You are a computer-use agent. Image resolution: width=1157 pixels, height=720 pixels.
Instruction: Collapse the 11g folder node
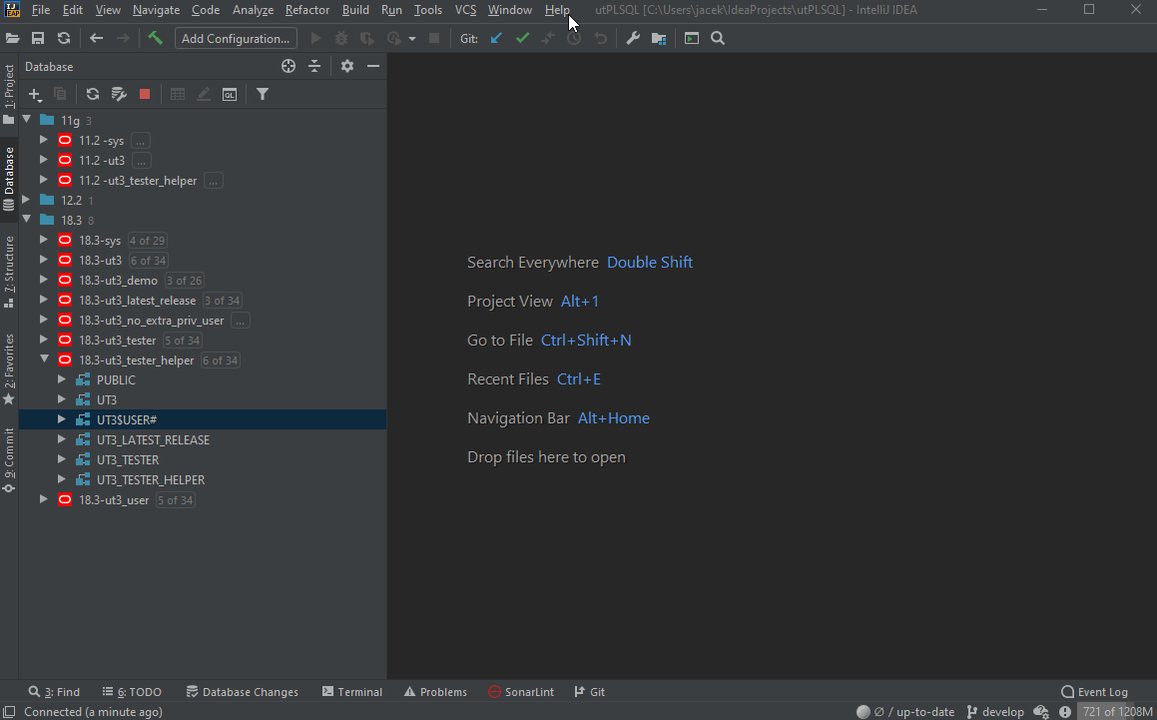click(27, 120)
